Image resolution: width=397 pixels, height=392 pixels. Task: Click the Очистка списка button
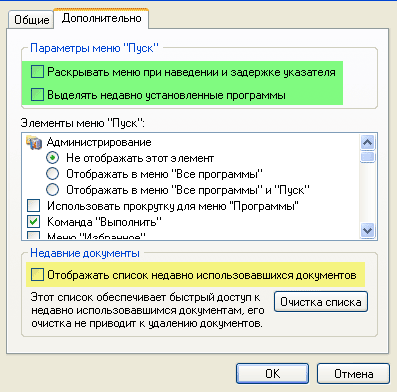321,302
